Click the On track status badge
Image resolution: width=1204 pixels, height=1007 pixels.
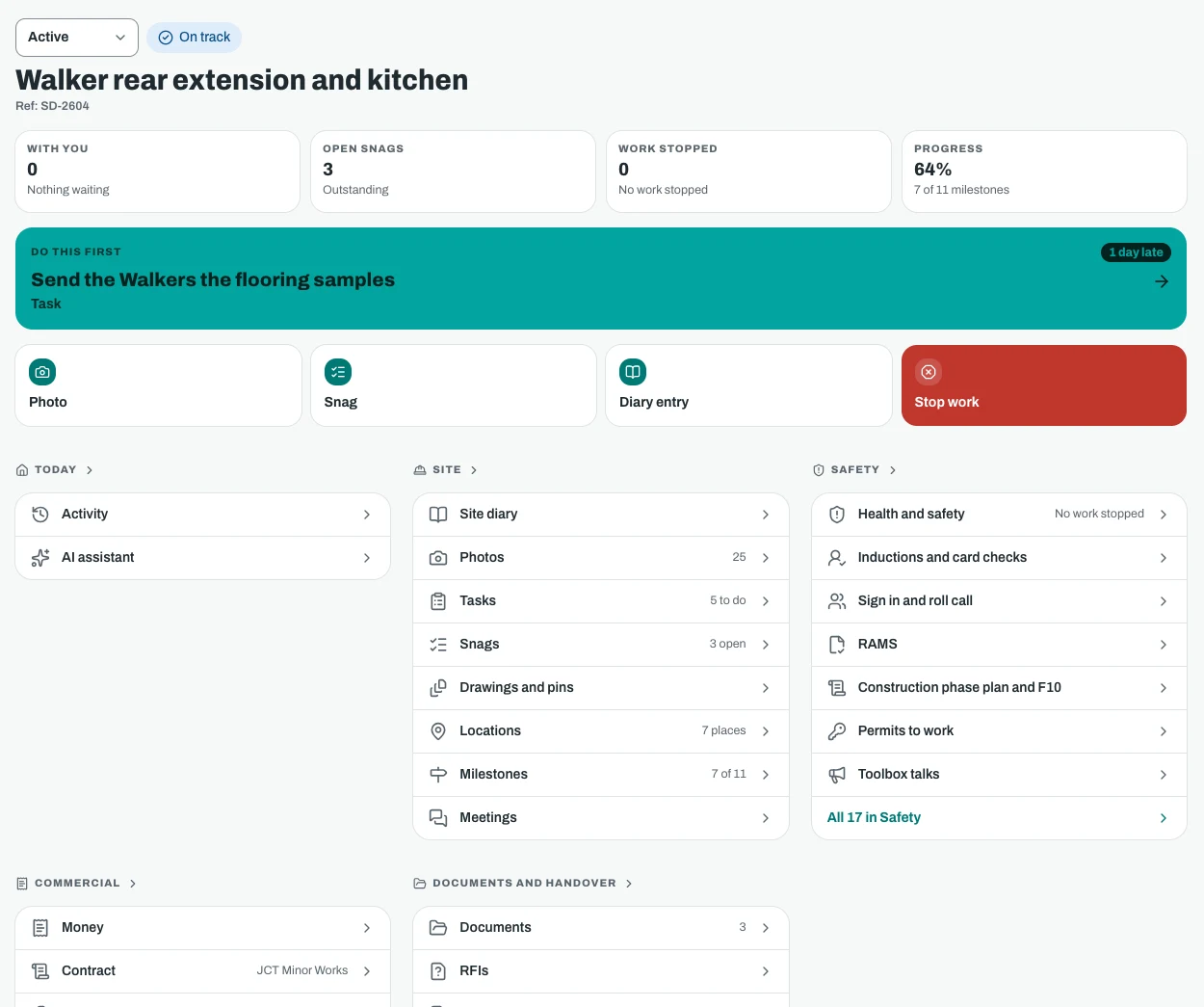coord(195,38)
